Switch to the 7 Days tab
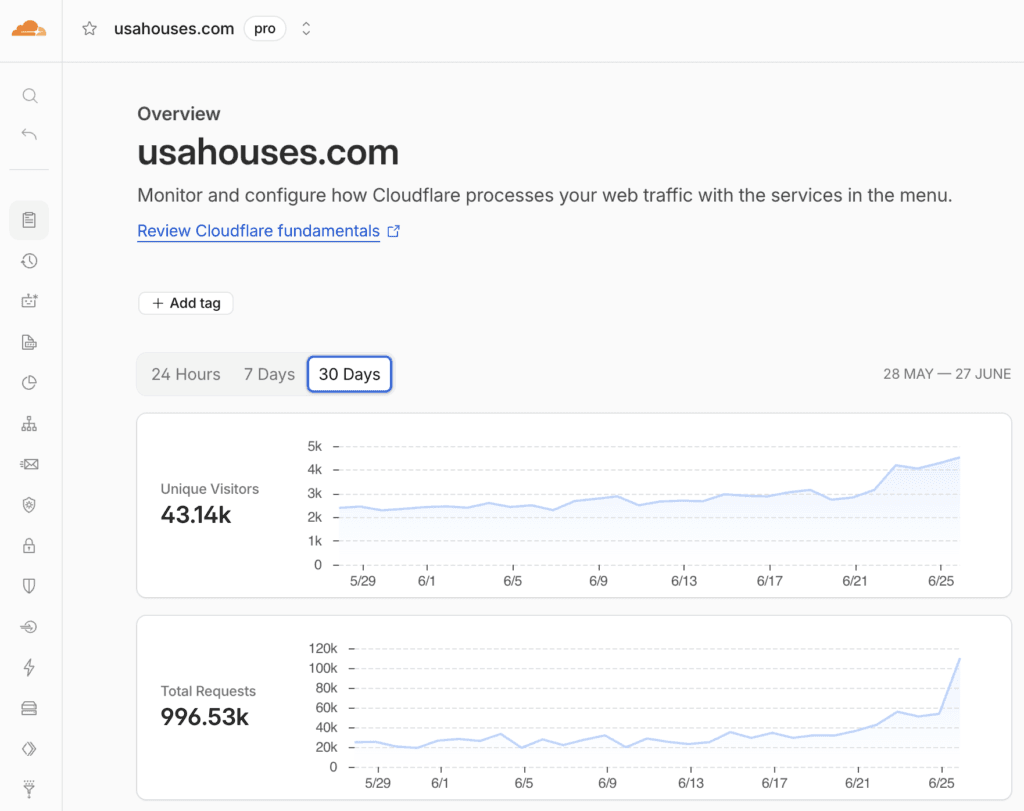This screenshot has height=811, width=1024. [269, 374]
